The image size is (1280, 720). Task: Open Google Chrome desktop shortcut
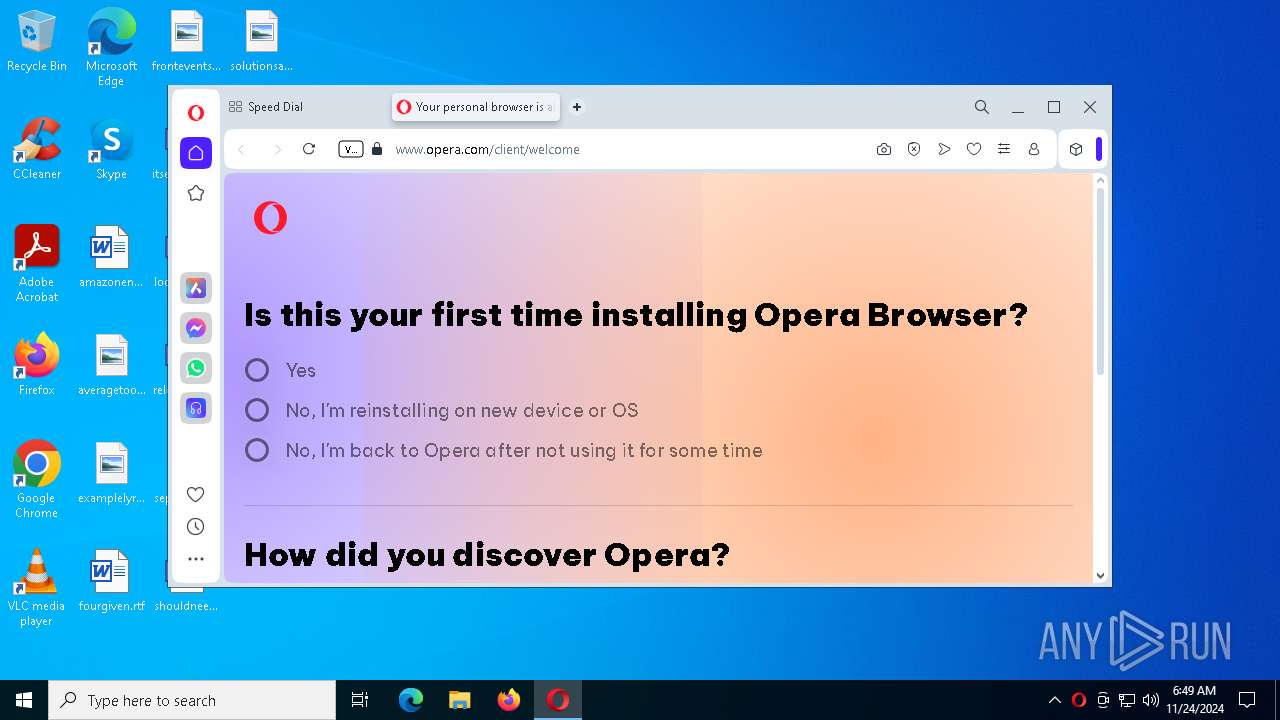point(37,479)
